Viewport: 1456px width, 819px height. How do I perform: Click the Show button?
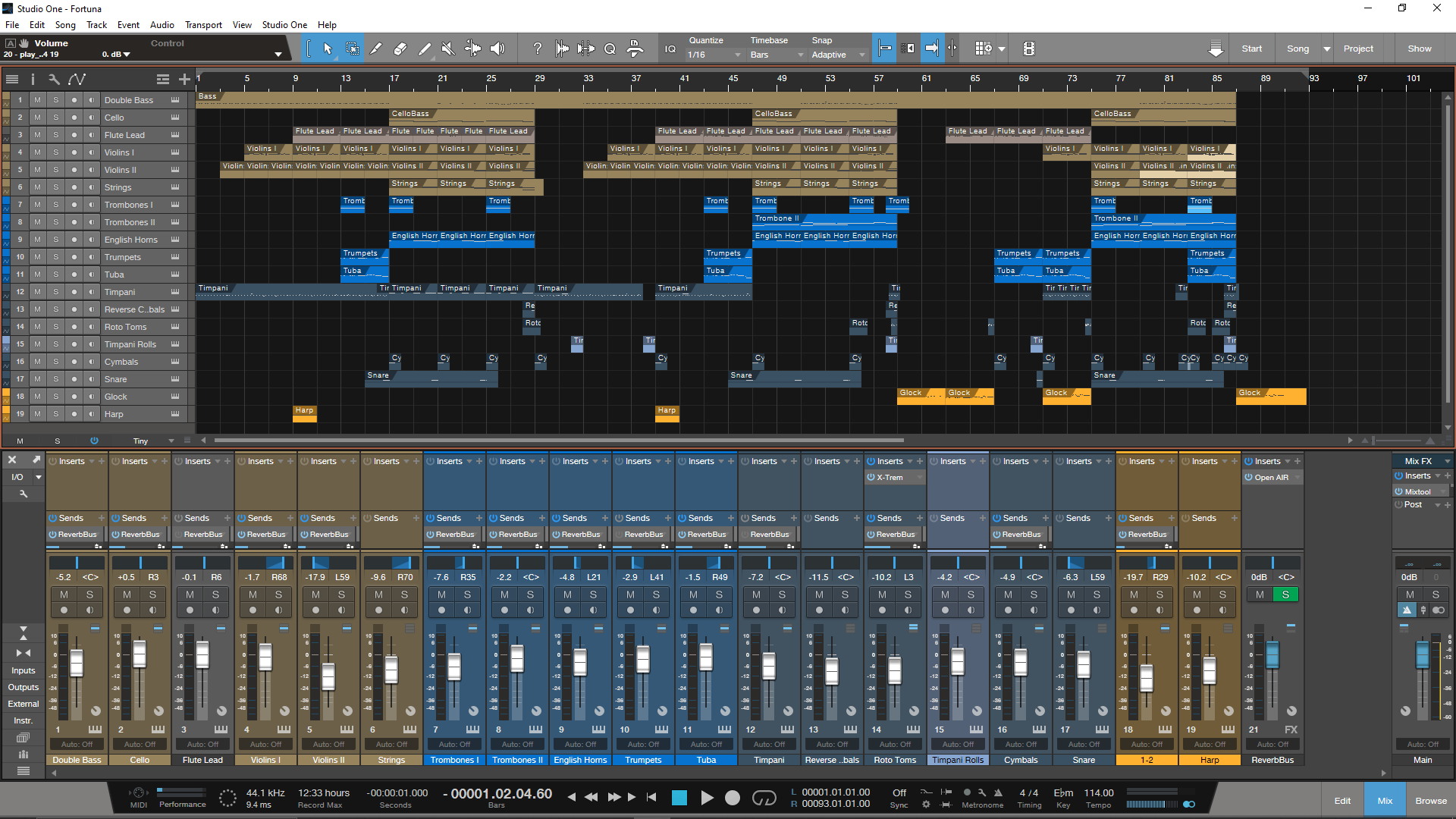(x=1420, y=49)
